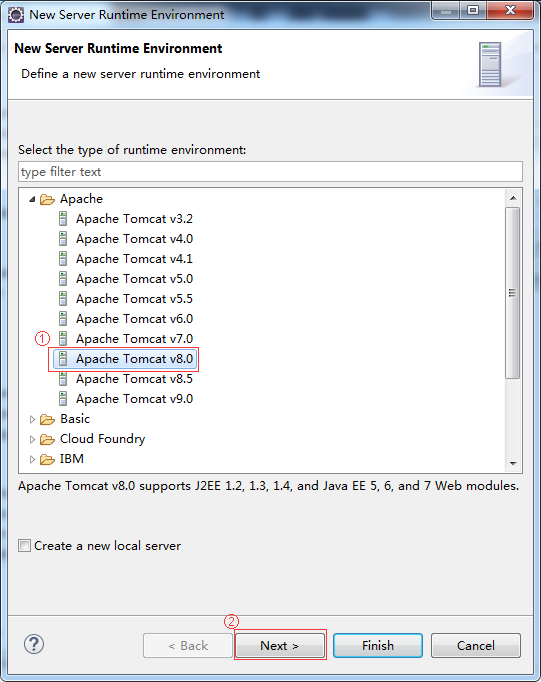Click the server icon beside Apache Tomcat v3.2
Viewport: 541px width, 682px height.
click(63, 219)
